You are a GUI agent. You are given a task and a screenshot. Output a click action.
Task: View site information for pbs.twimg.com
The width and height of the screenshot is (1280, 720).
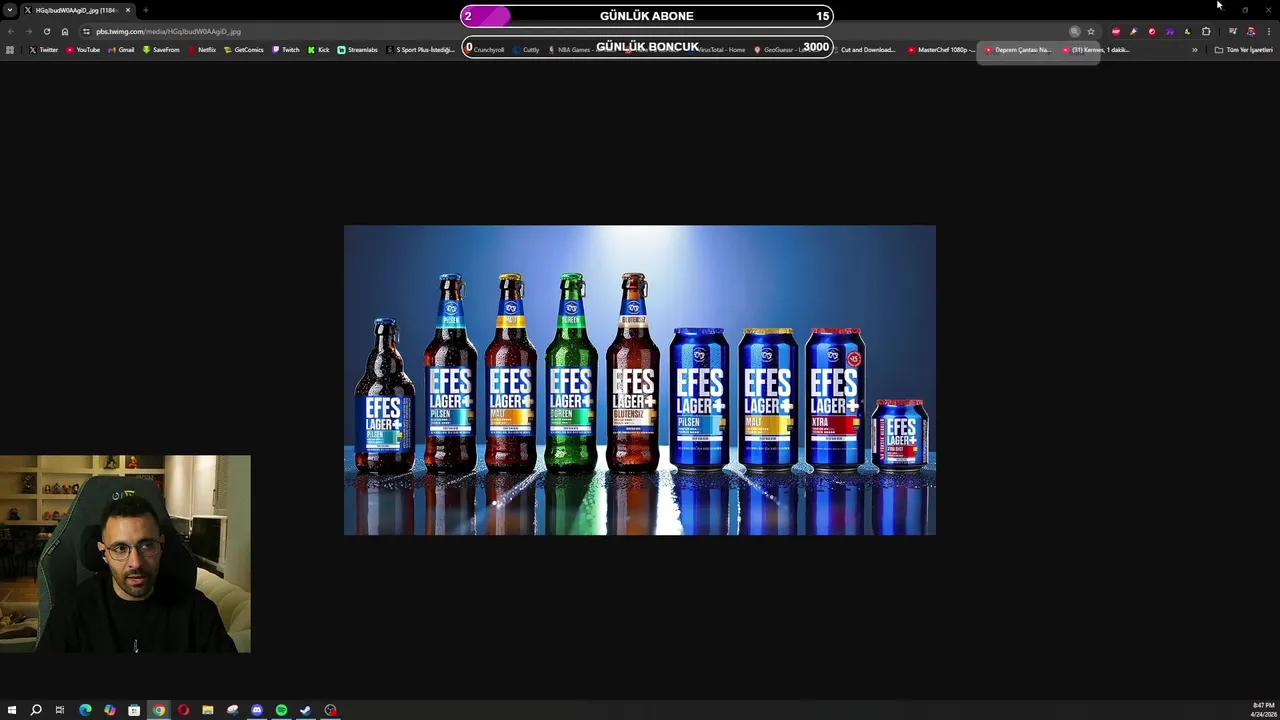pos(87,31)
